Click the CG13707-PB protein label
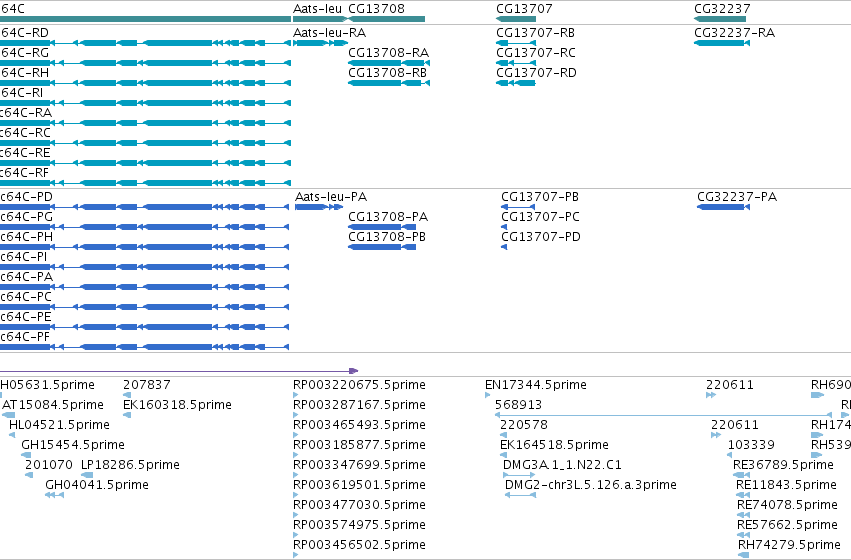The height and width of the screenshot is (560, 851). coord(540,196)
